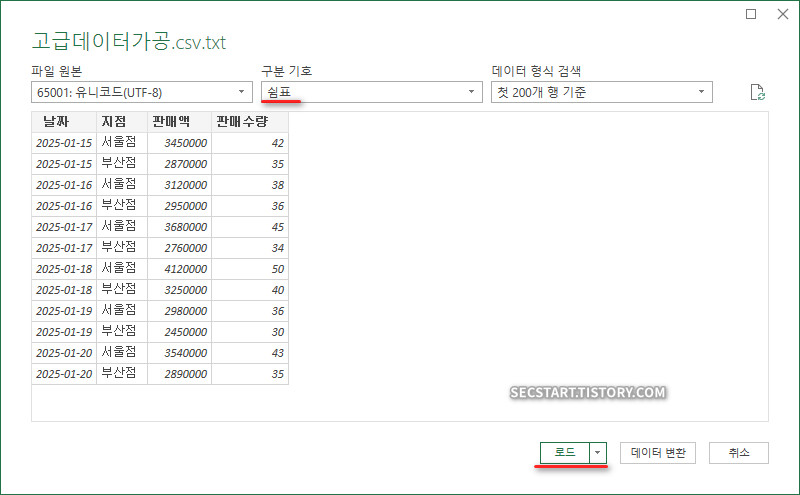Open the 데이터 형식 검색 dropdown

click(x=602, y=92)
